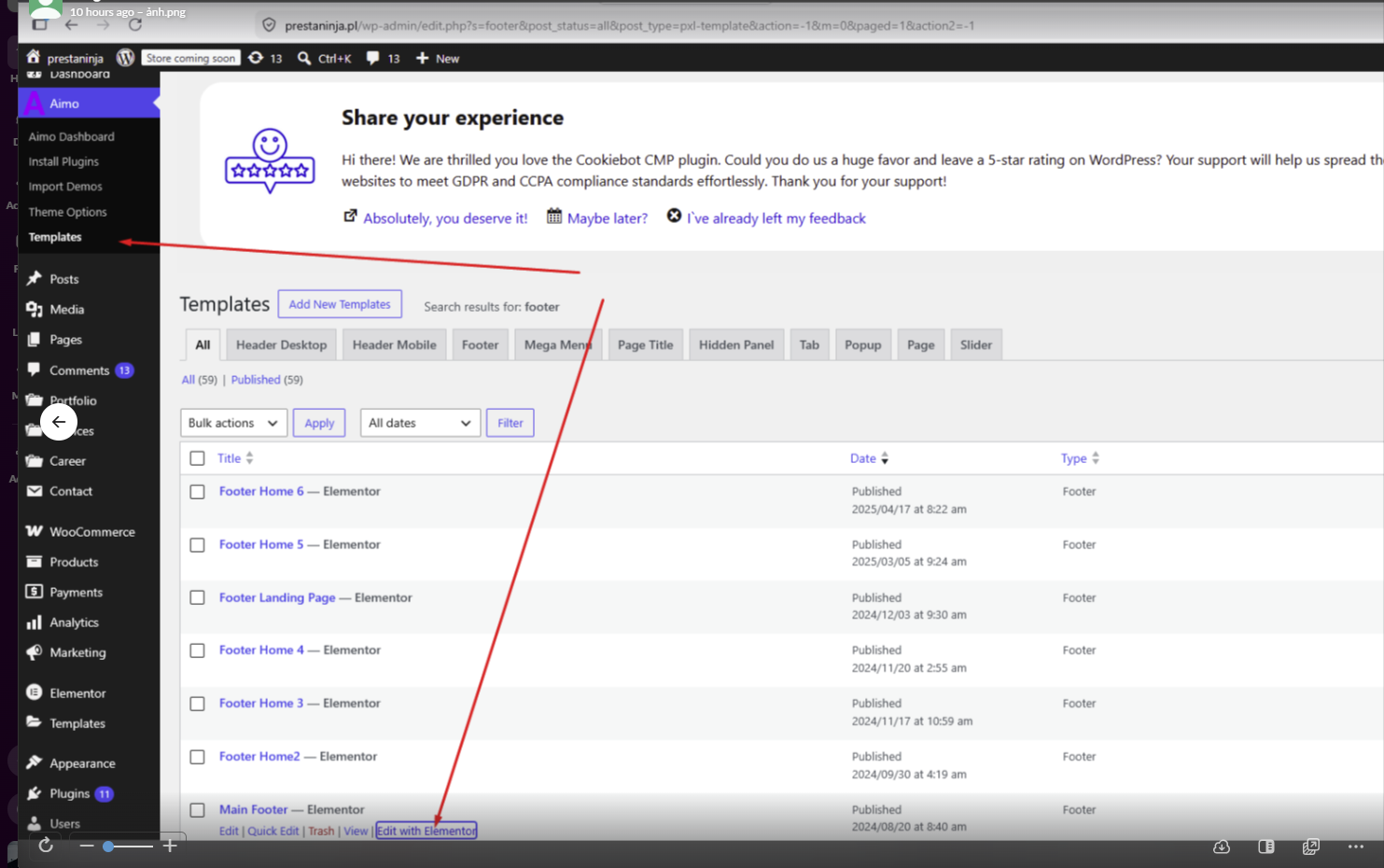Adjust the zoom slider handle at bottom

[108, 847]
